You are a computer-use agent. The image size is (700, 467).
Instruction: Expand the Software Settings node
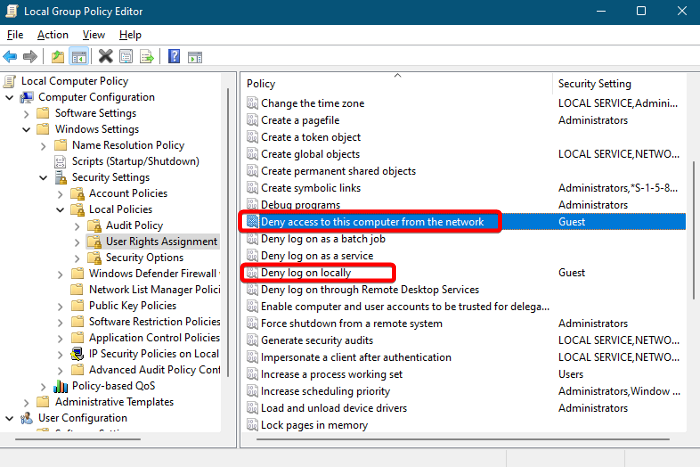[x=26, y=114]
